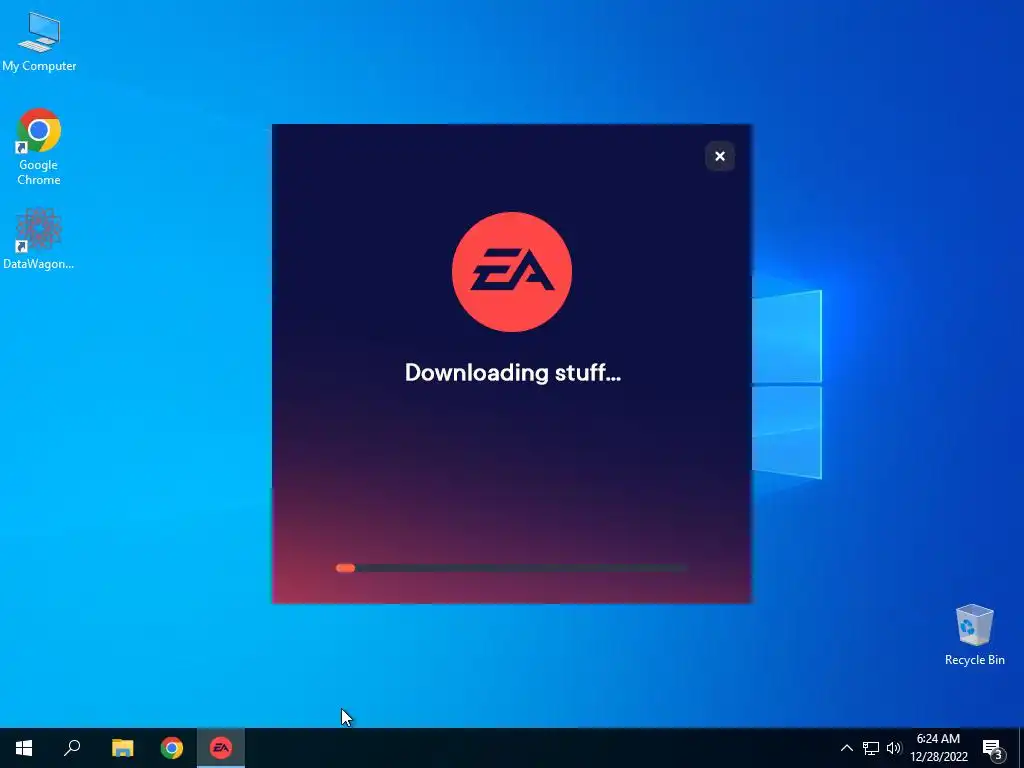
Task: Select the Google Chrome desktop shortcut
Action: coord(39,148)
